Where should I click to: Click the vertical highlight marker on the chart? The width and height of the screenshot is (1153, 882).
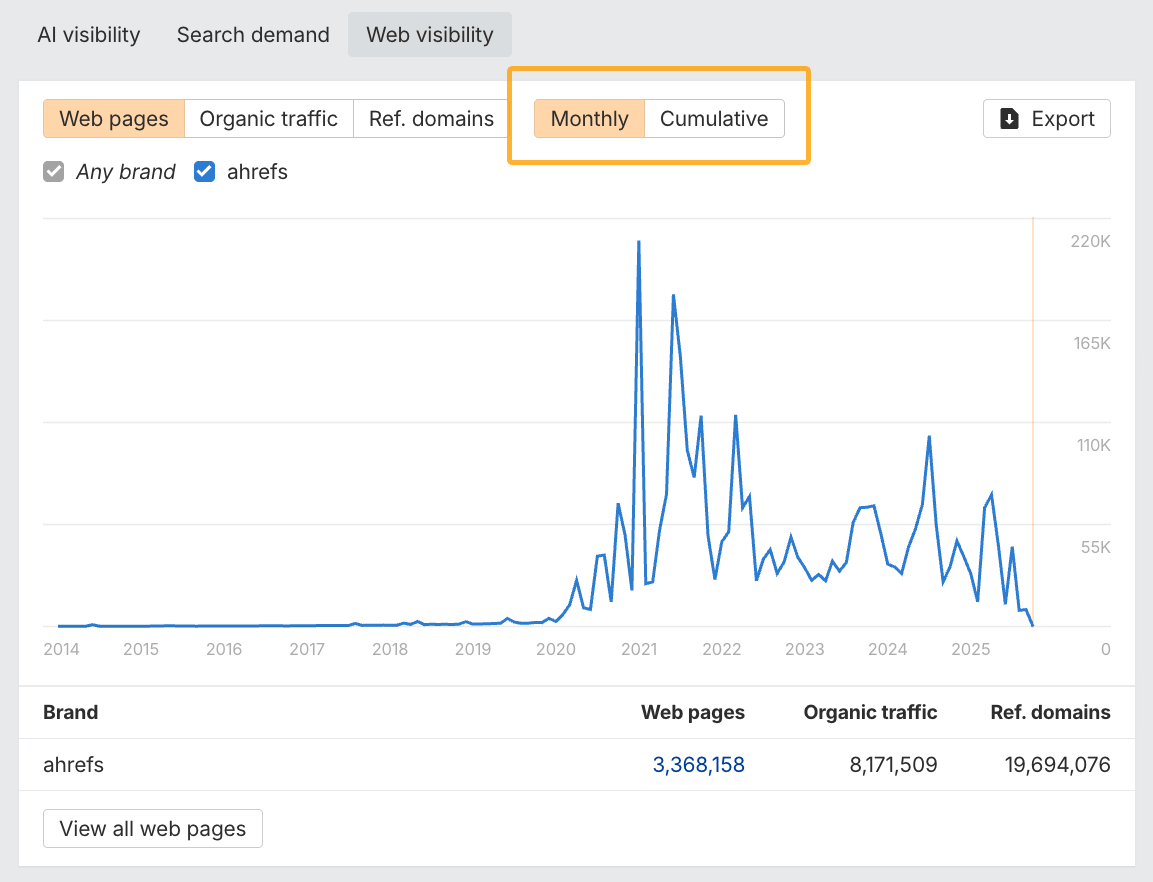click(1033, 420)
